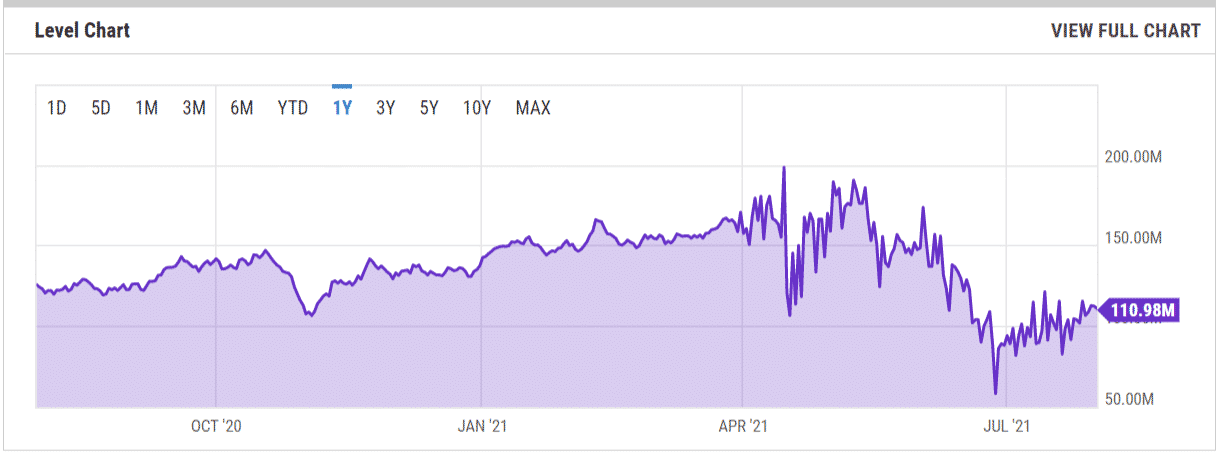The image size is (1227, 455).
Task: Choose the 6M range option
Action: click(x=242, y=108)
